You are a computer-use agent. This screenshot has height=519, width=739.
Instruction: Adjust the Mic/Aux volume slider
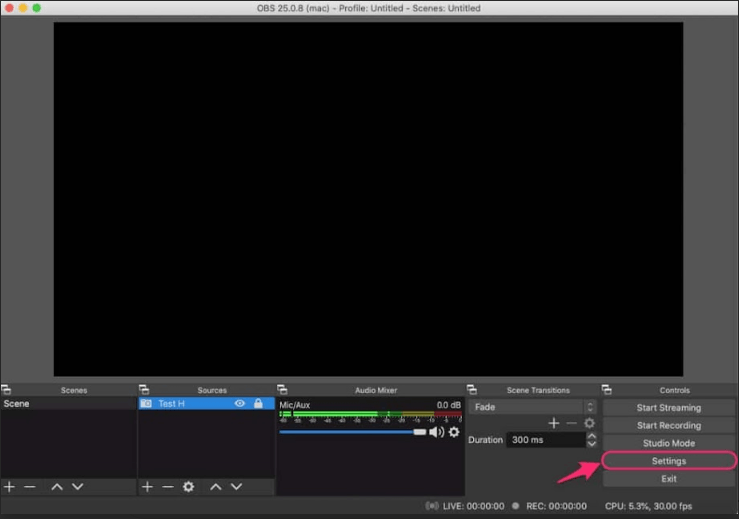coord(353,432)
